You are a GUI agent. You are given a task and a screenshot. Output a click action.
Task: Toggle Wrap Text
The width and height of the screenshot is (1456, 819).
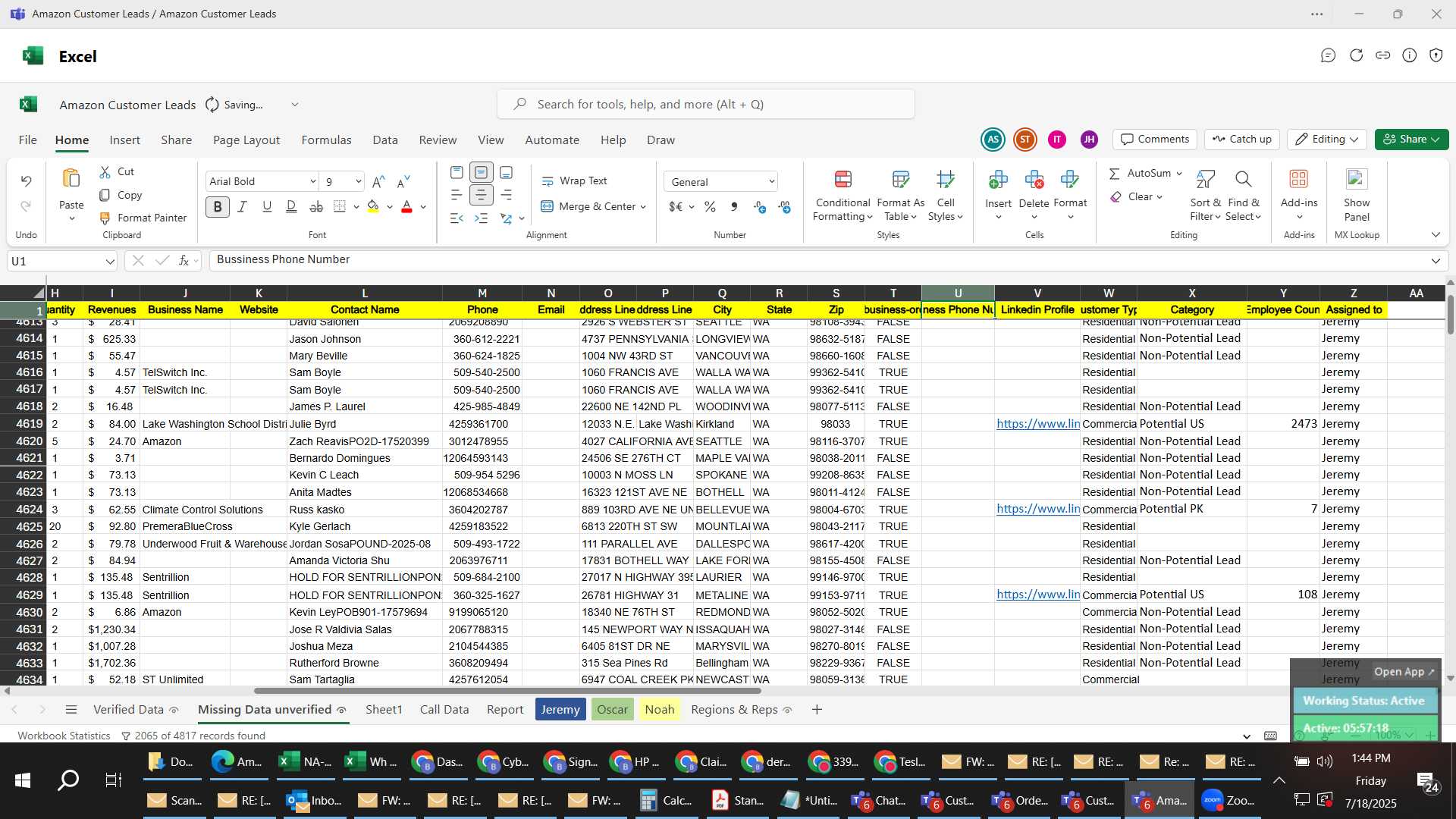[574, 180]
